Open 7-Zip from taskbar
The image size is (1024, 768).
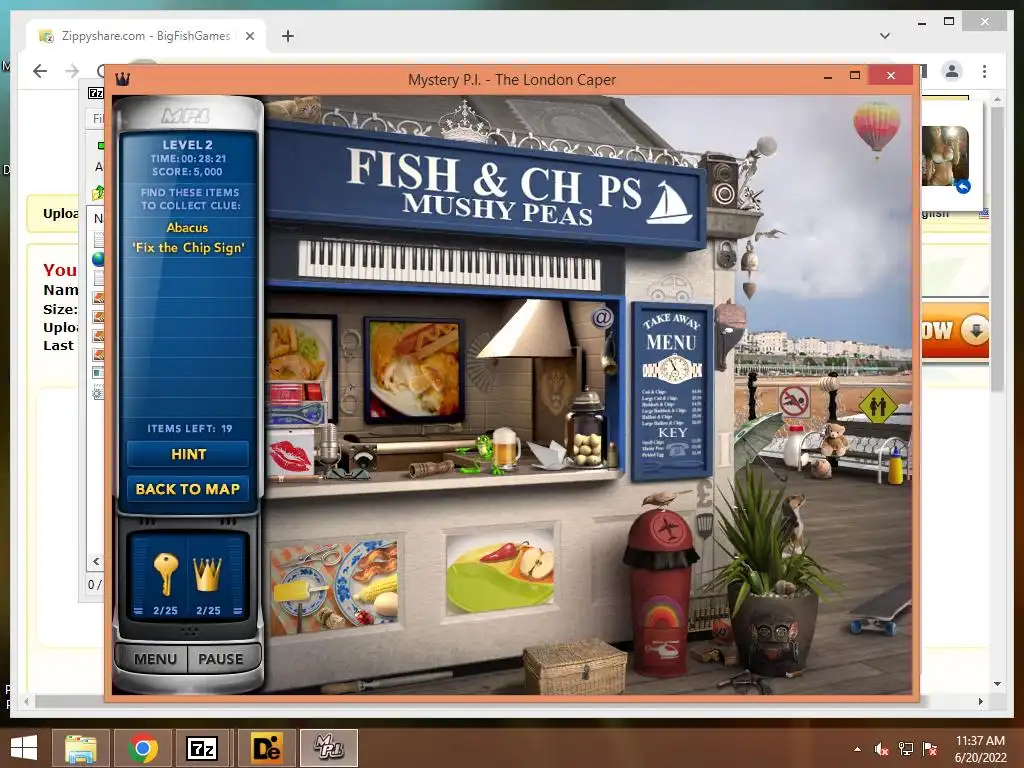pos(202,748)
